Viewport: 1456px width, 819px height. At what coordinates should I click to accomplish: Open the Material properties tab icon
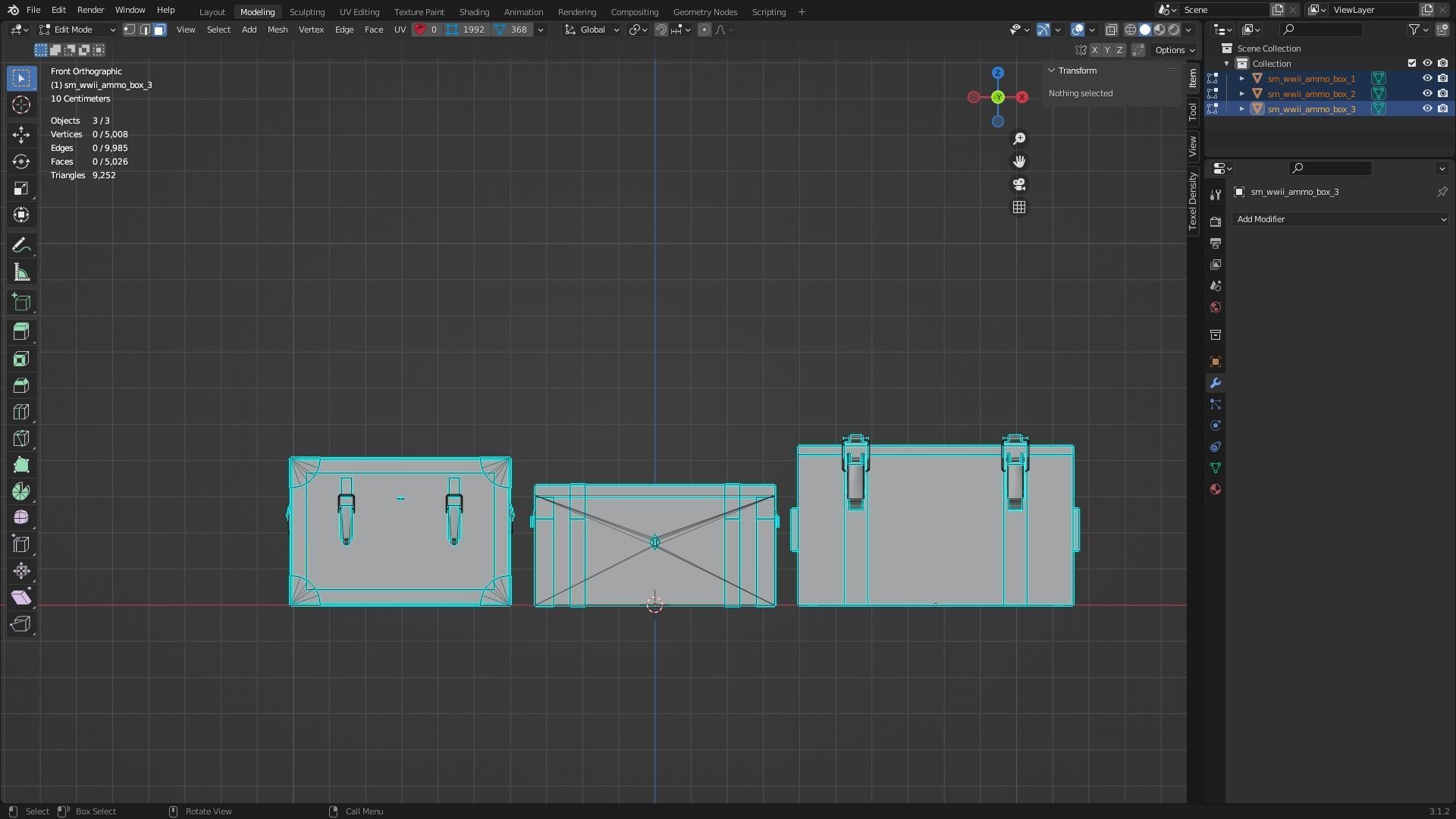[1216, 490]
